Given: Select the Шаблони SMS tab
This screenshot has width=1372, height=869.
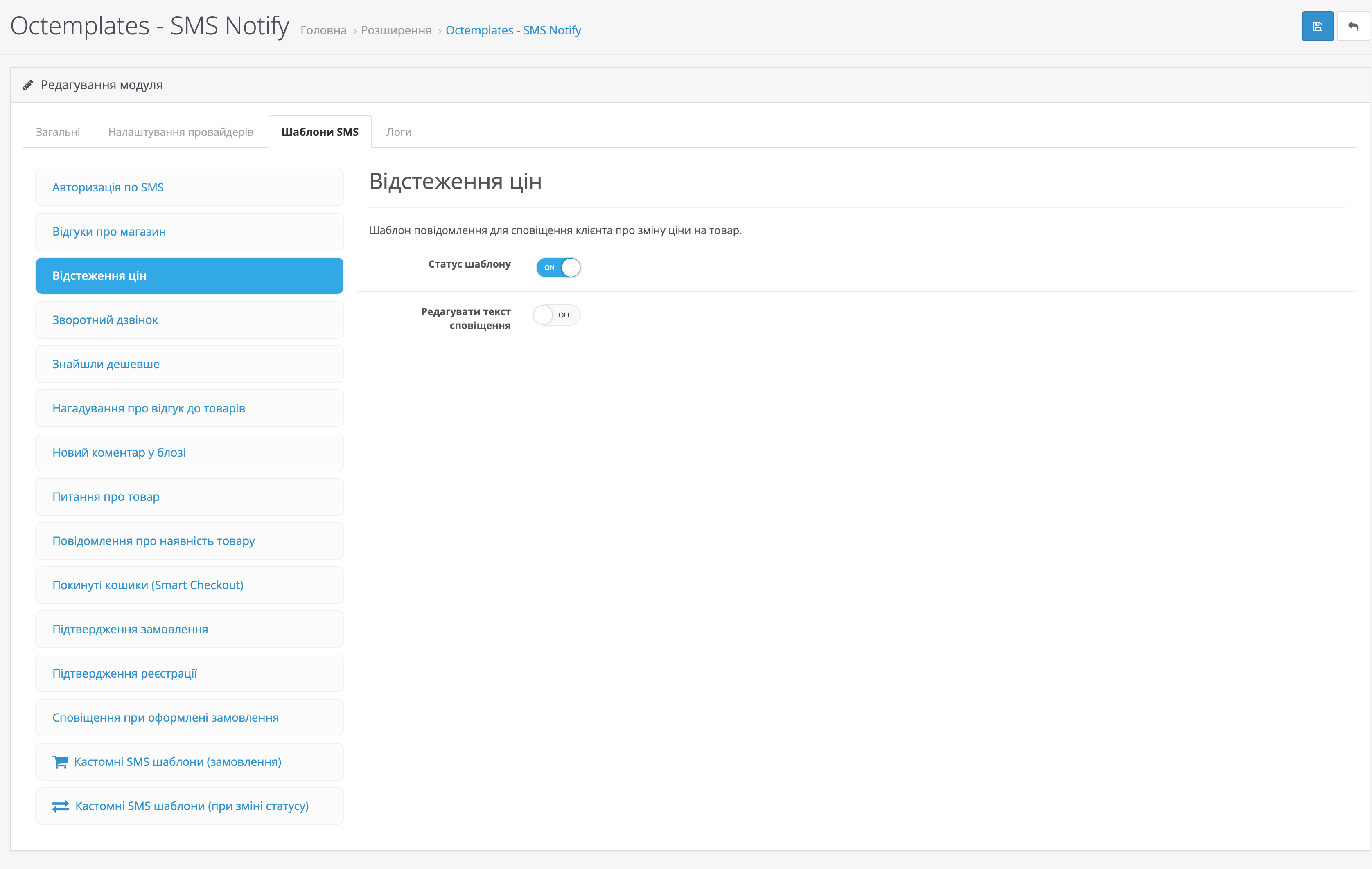Looking at the screenshot, I should tap(320, 132).
